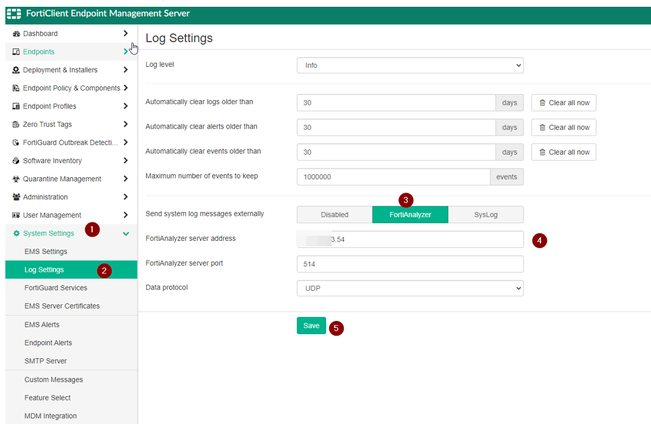Click the FortiGuard Outbreak Detection icon
This screenshot has width=651, height=424.
tap(16, 142)
